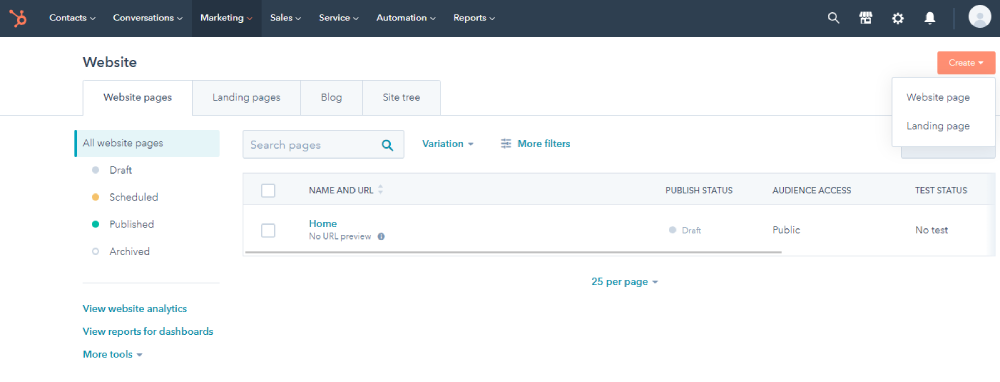Click the magnifier in Search pages box
Screen dimensions: 1000x382
click(x=387, y=145)
